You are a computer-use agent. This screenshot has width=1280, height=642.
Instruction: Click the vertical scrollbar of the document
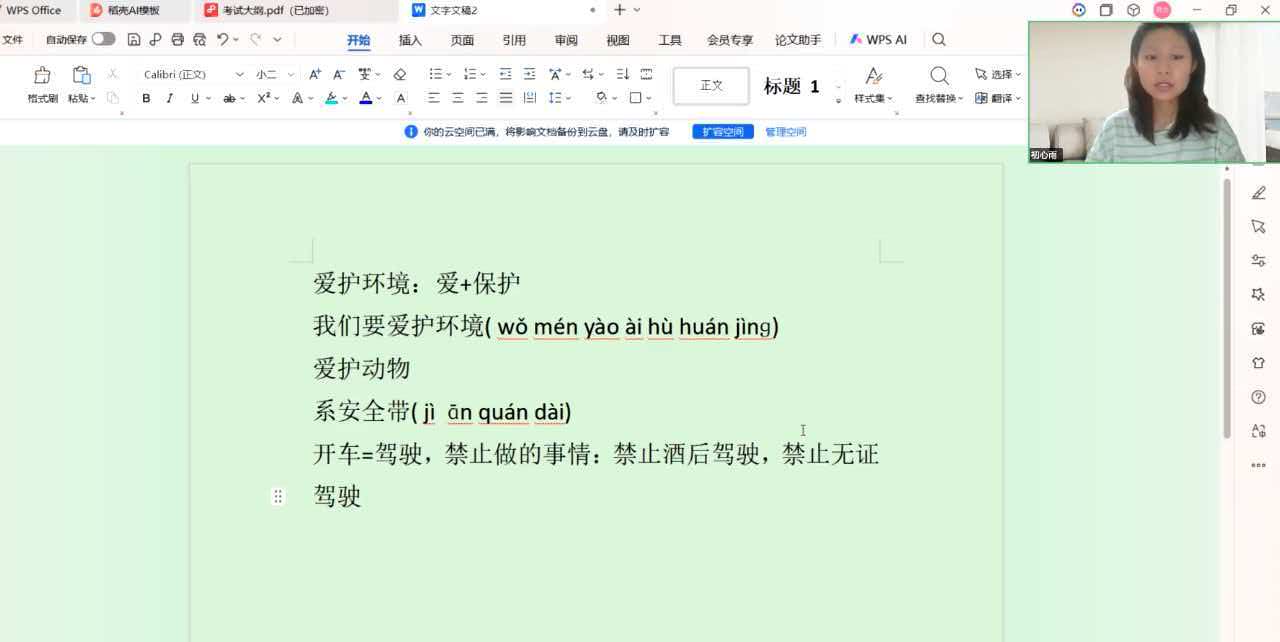[1227, 308]
